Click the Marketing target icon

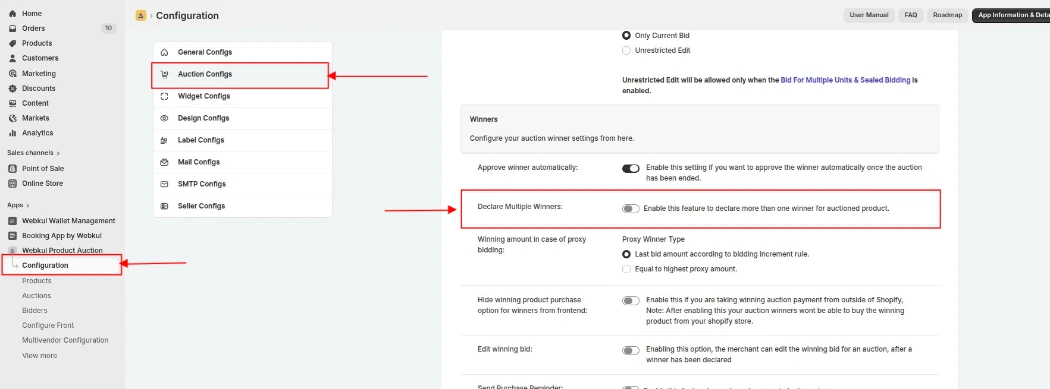pos(12,74)
